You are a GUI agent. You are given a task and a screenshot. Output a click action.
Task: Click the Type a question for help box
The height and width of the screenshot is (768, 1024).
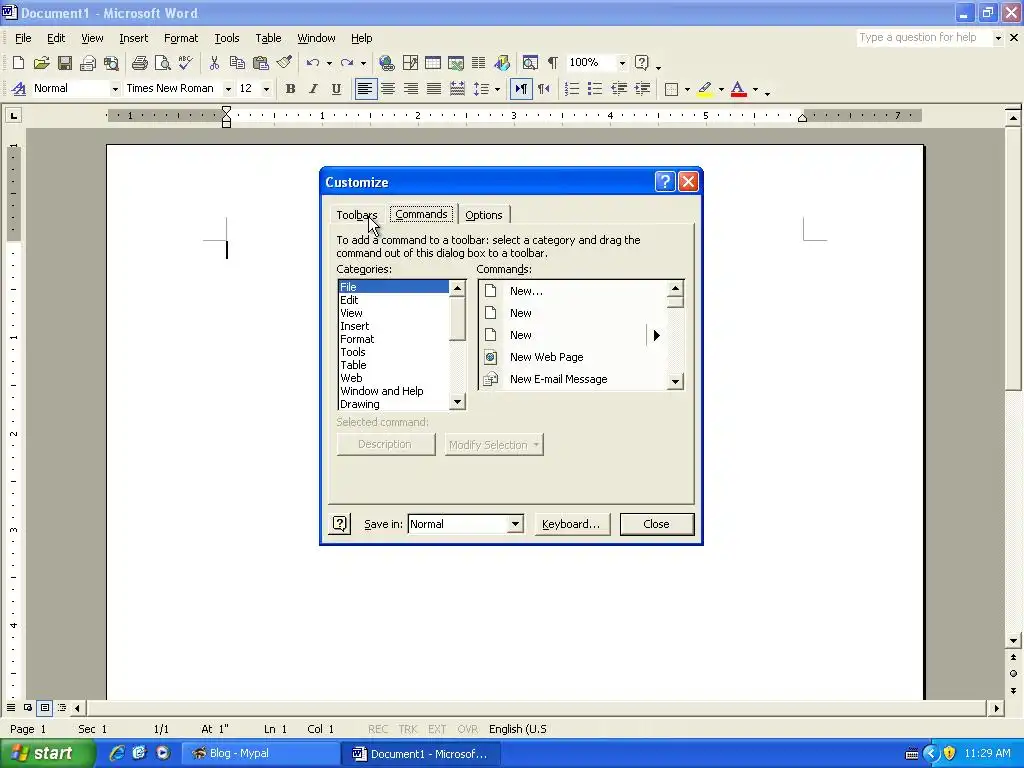(924, 38)
